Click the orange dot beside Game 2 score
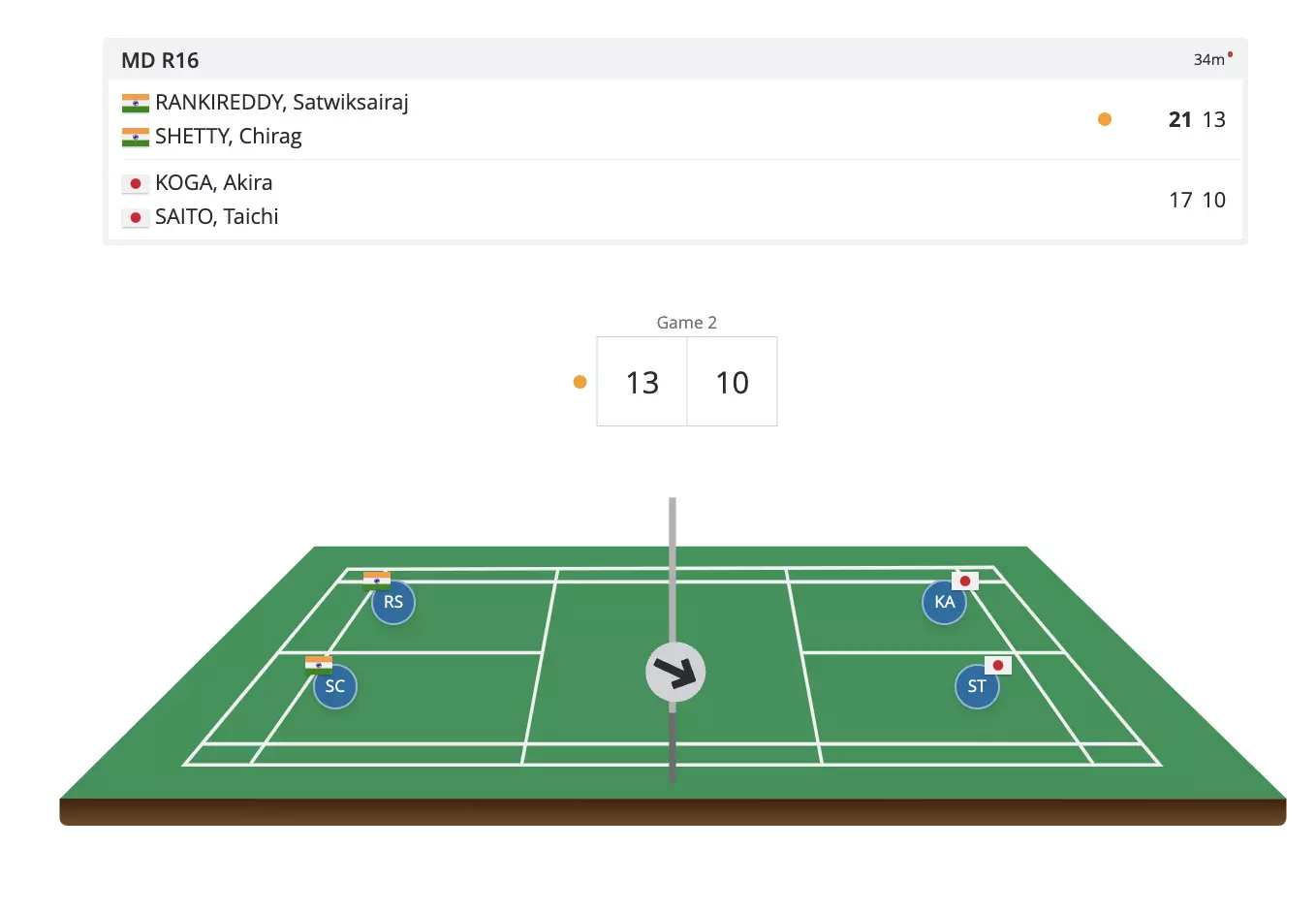This screenshot has width=1316, height=911. tap(580, 382)
